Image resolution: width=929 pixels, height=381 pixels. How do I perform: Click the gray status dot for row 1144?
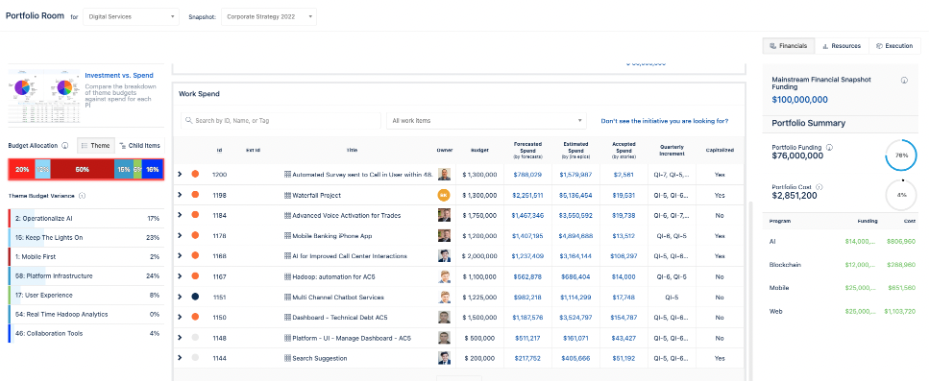[x=195, y=358]
